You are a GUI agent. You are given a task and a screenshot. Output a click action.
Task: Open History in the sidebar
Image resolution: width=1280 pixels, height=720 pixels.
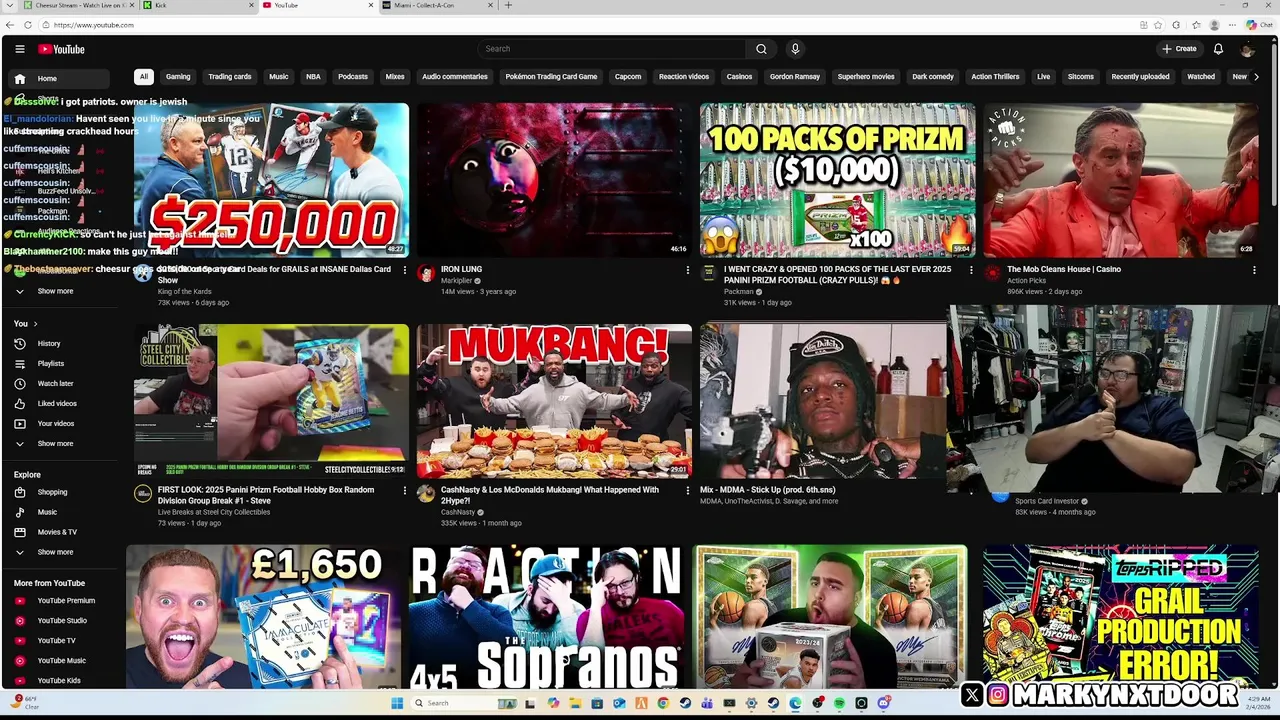click(x=60, y=343)
